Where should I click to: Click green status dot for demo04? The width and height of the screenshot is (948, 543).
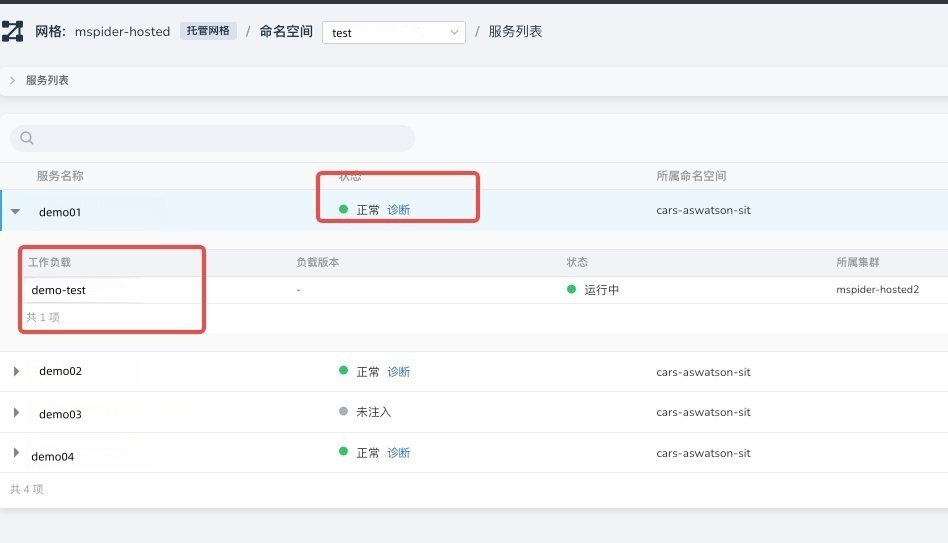(343, 453)
